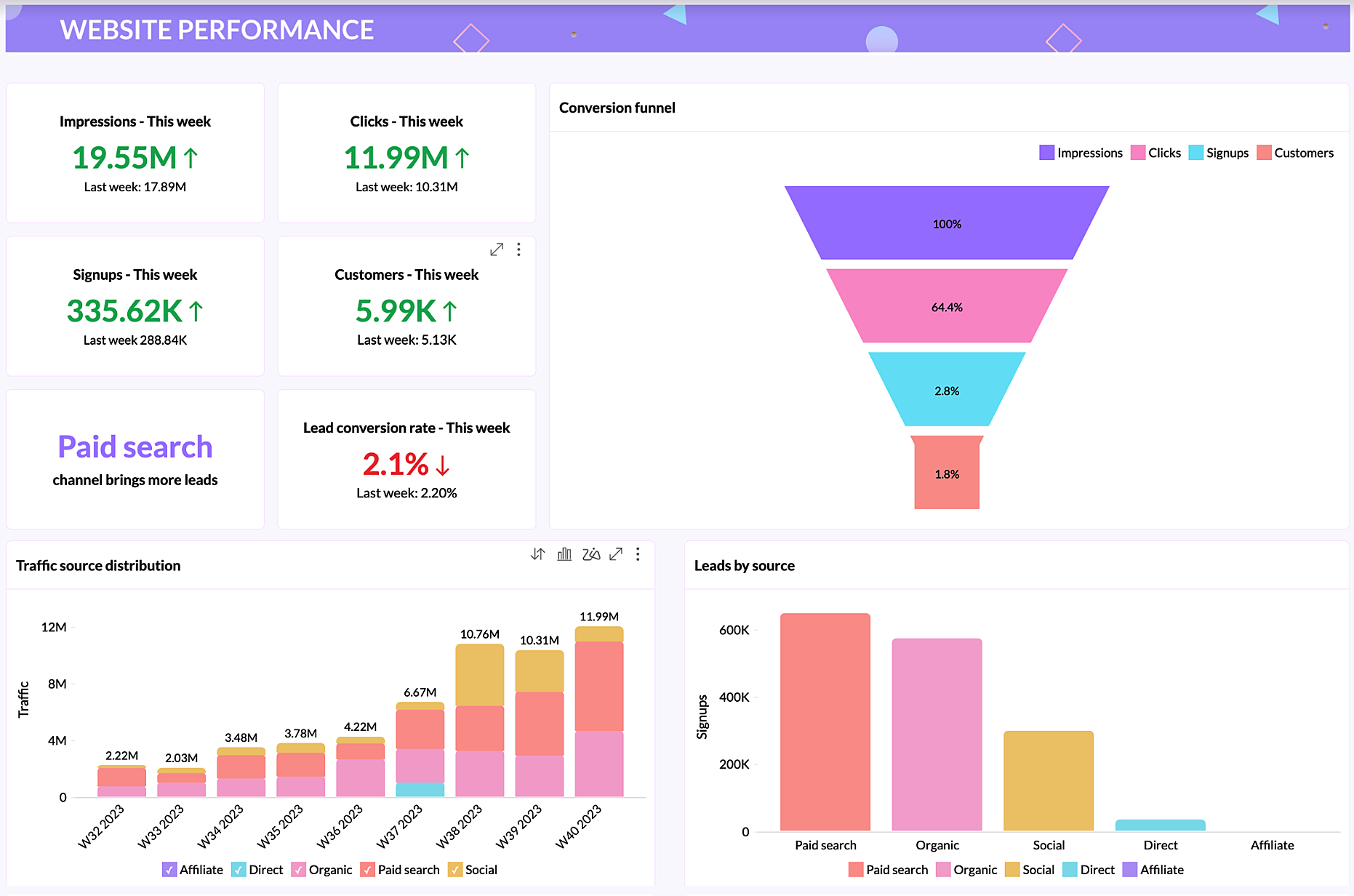Select the Conversion funnel panel title

(617, 107)
